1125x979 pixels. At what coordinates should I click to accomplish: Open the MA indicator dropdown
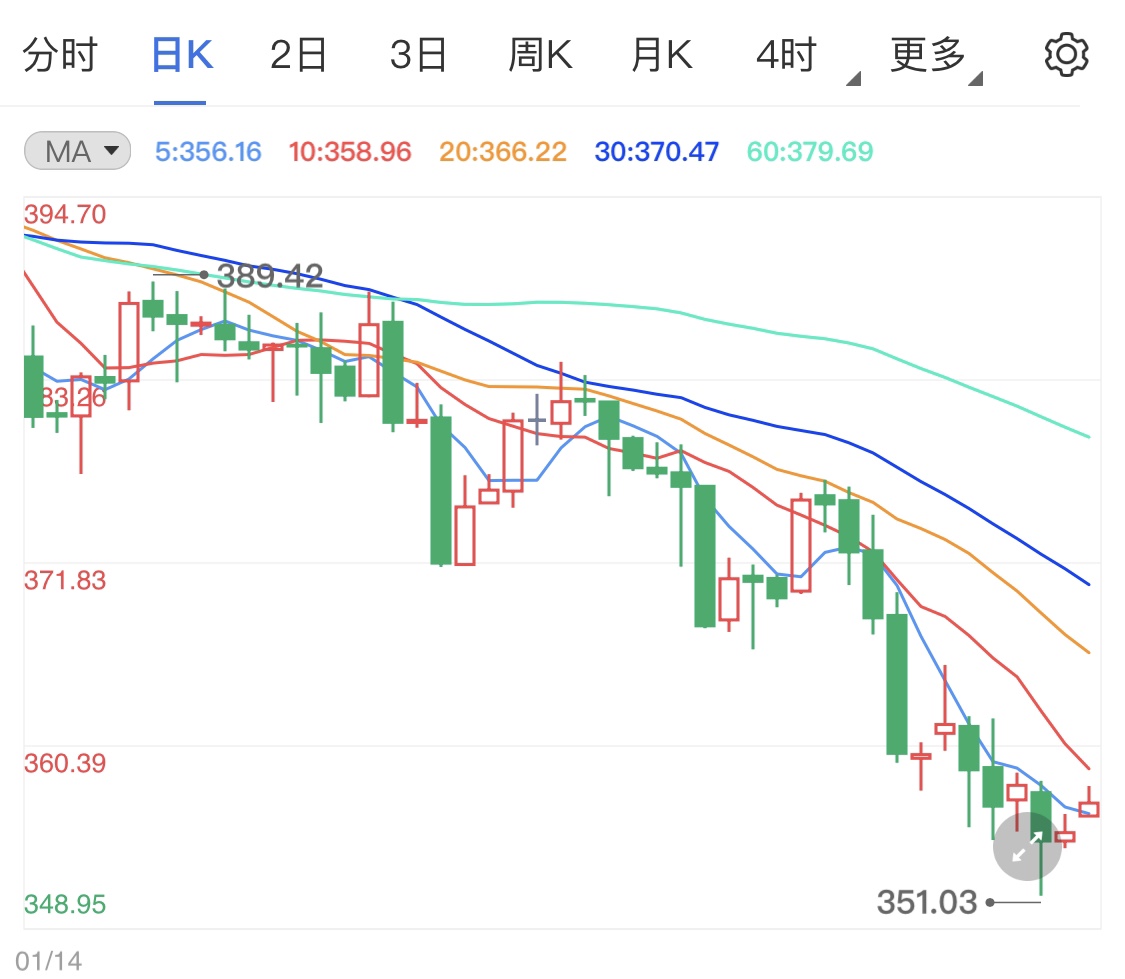pos(77,151)
